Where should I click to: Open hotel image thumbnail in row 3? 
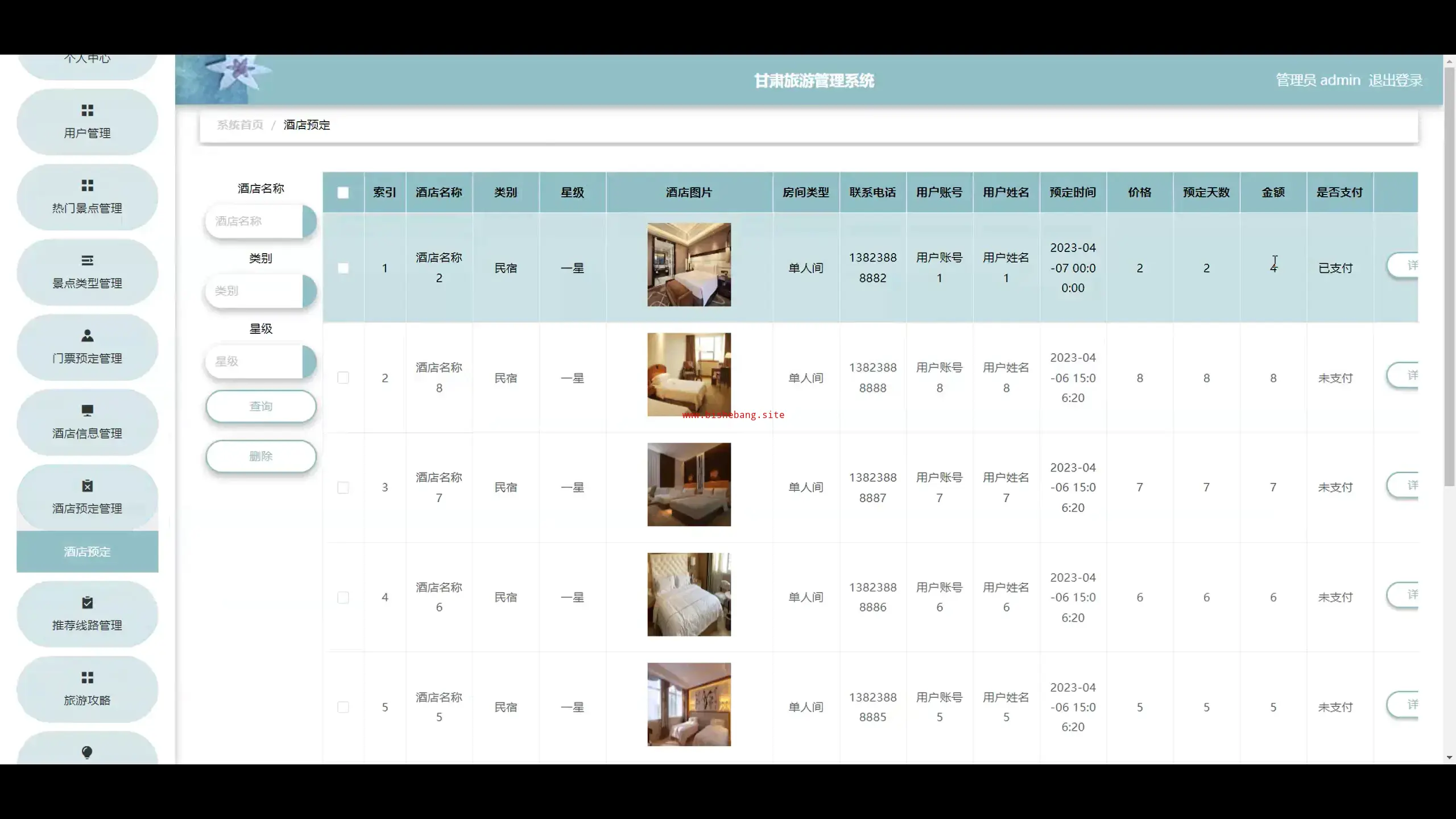point(689,485)
